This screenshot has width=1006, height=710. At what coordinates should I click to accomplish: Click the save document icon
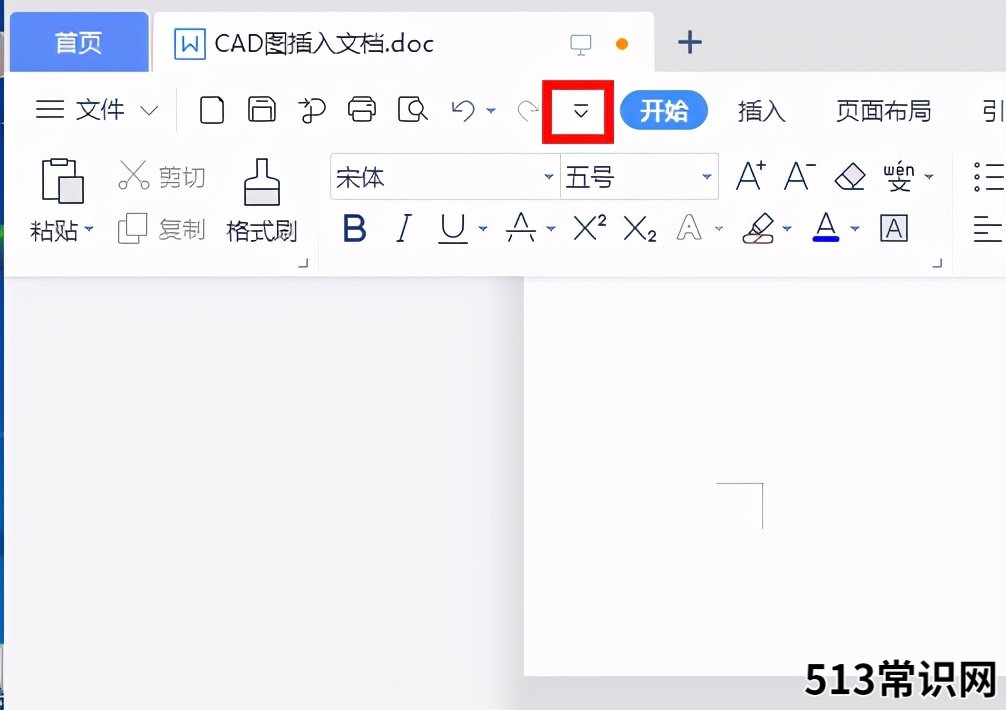tap(262, 110)
